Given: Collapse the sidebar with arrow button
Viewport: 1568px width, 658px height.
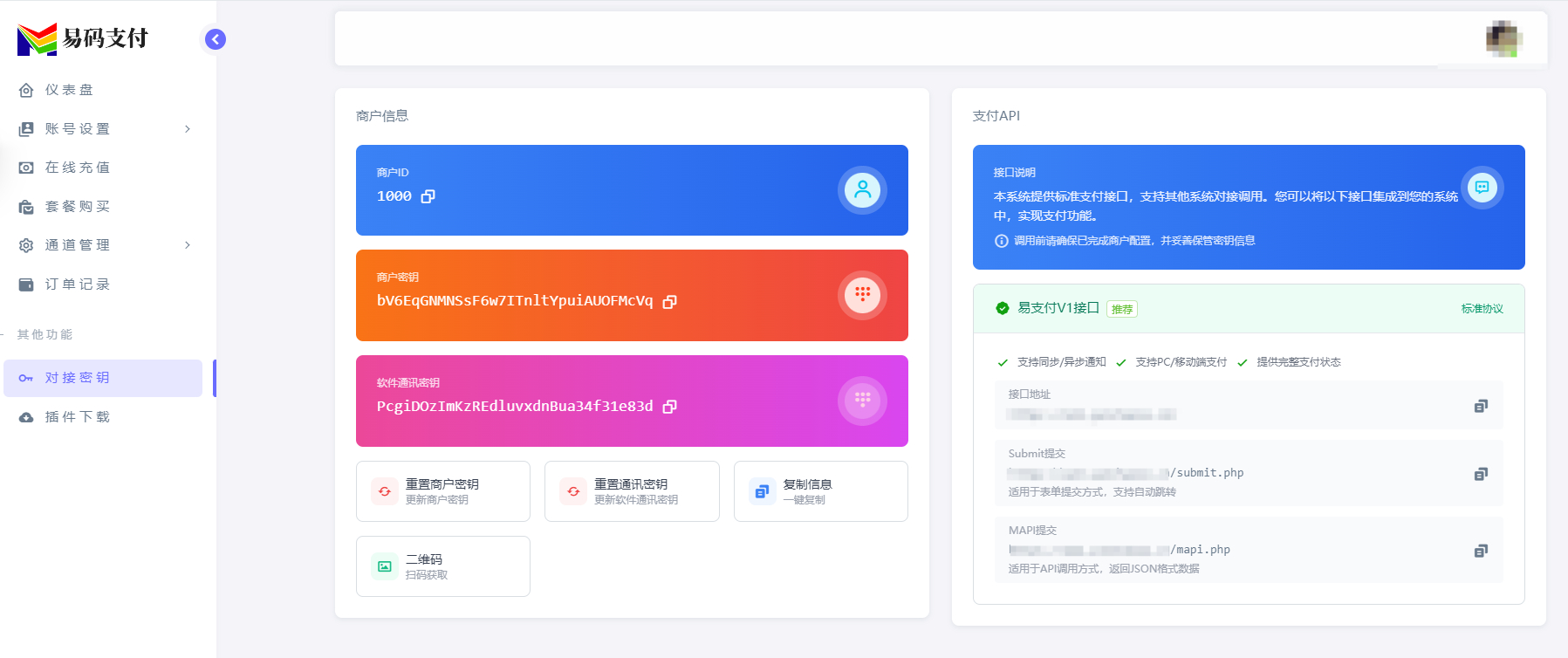Looking at the screenshot, I should click(216, 39).
